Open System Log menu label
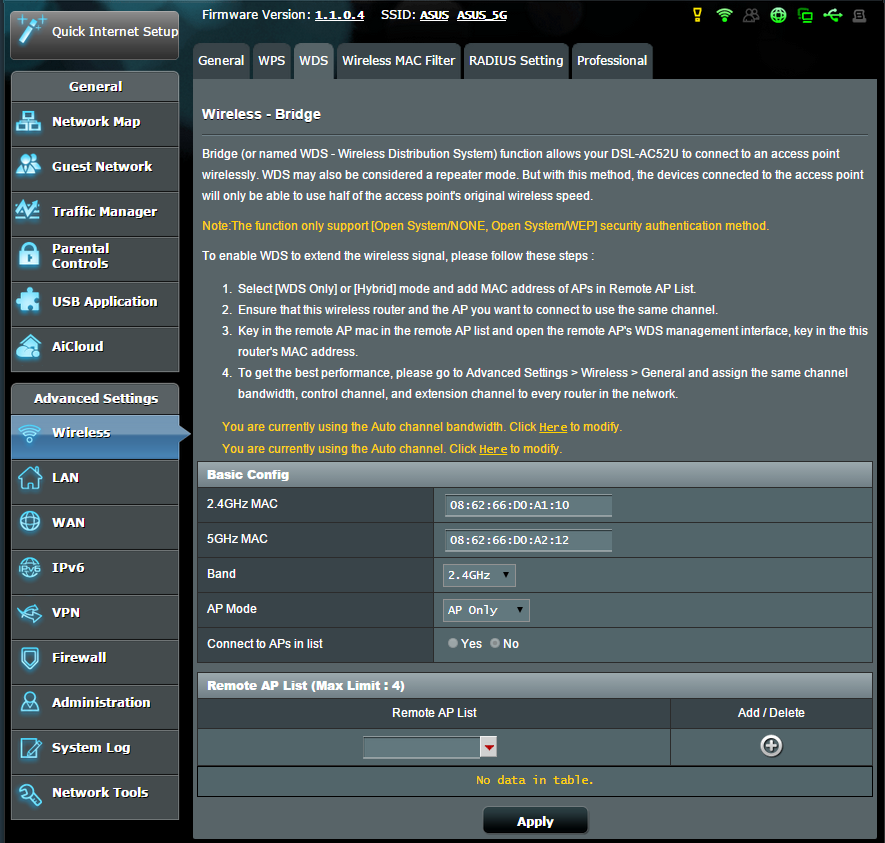The width and height of the screenshot is (885, 843). (x=91, y=748)
